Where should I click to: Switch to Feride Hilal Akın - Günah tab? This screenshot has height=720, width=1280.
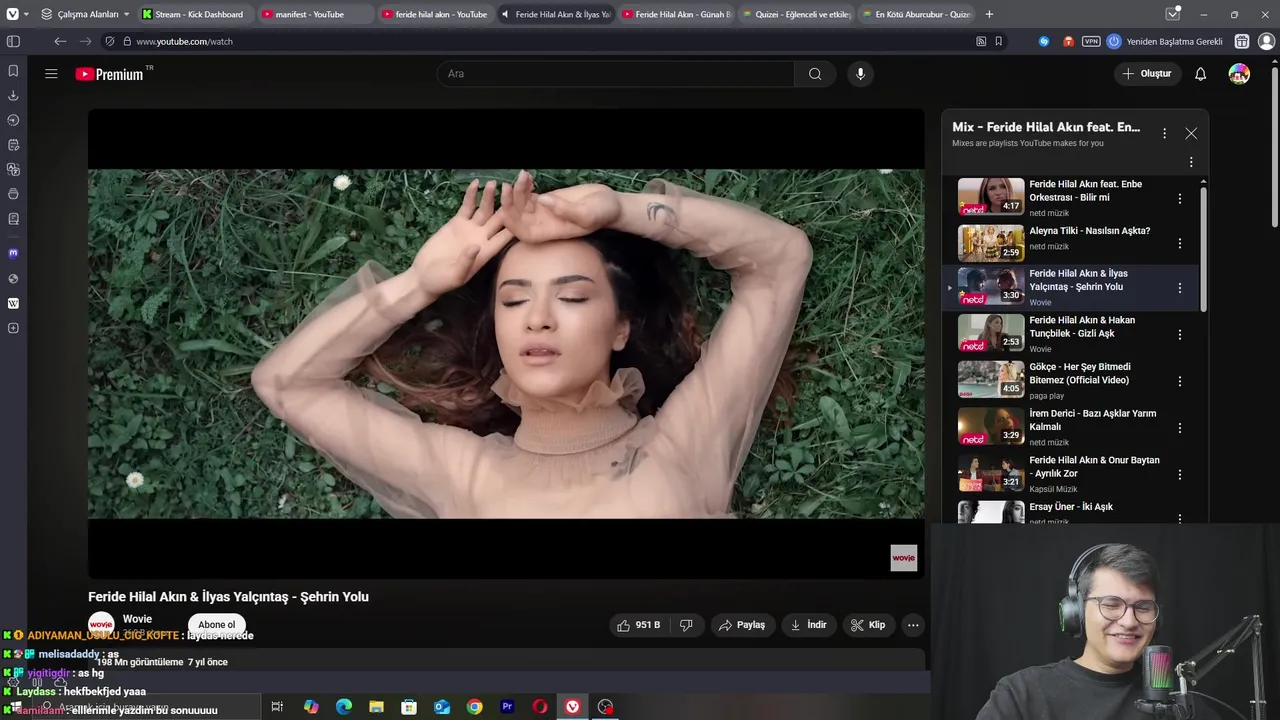676,14
